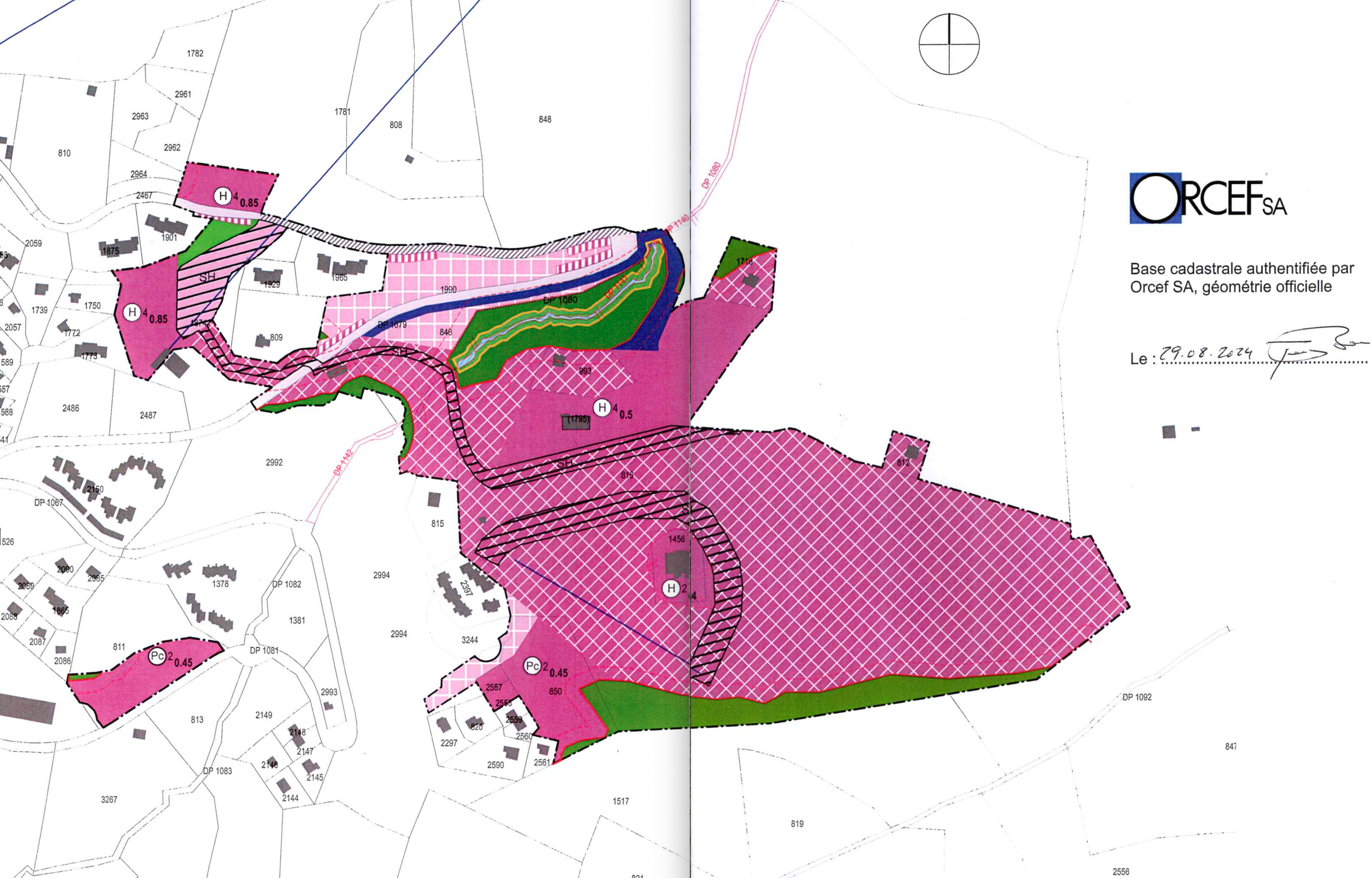Viewport: 1372px width, 878px height.
Task: Click the H circle beside 0.5
Action: point(601,407)
